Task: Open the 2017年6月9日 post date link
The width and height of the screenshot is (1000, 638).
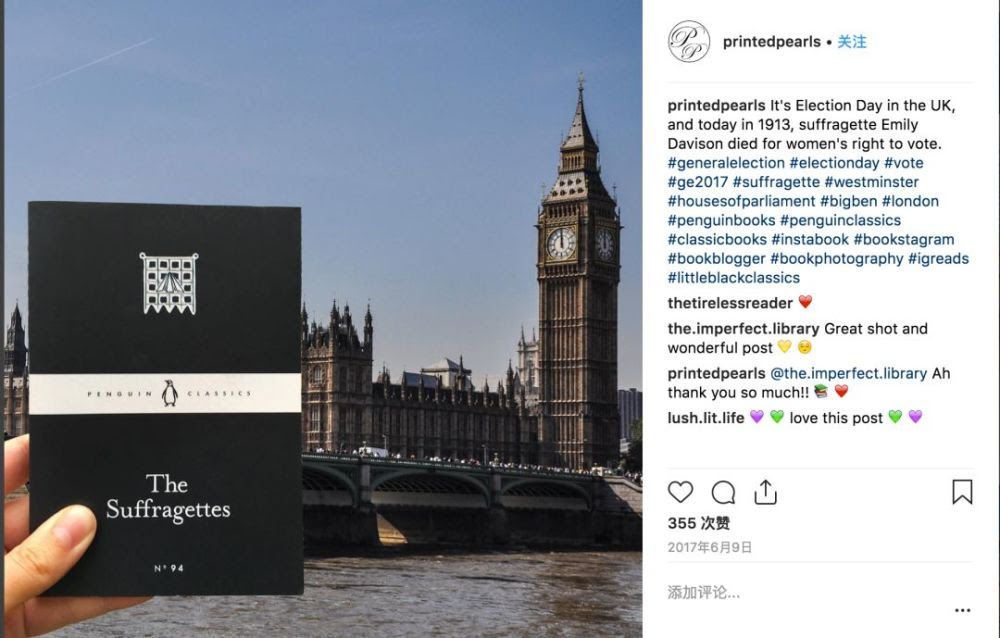Action: [710, 547]
